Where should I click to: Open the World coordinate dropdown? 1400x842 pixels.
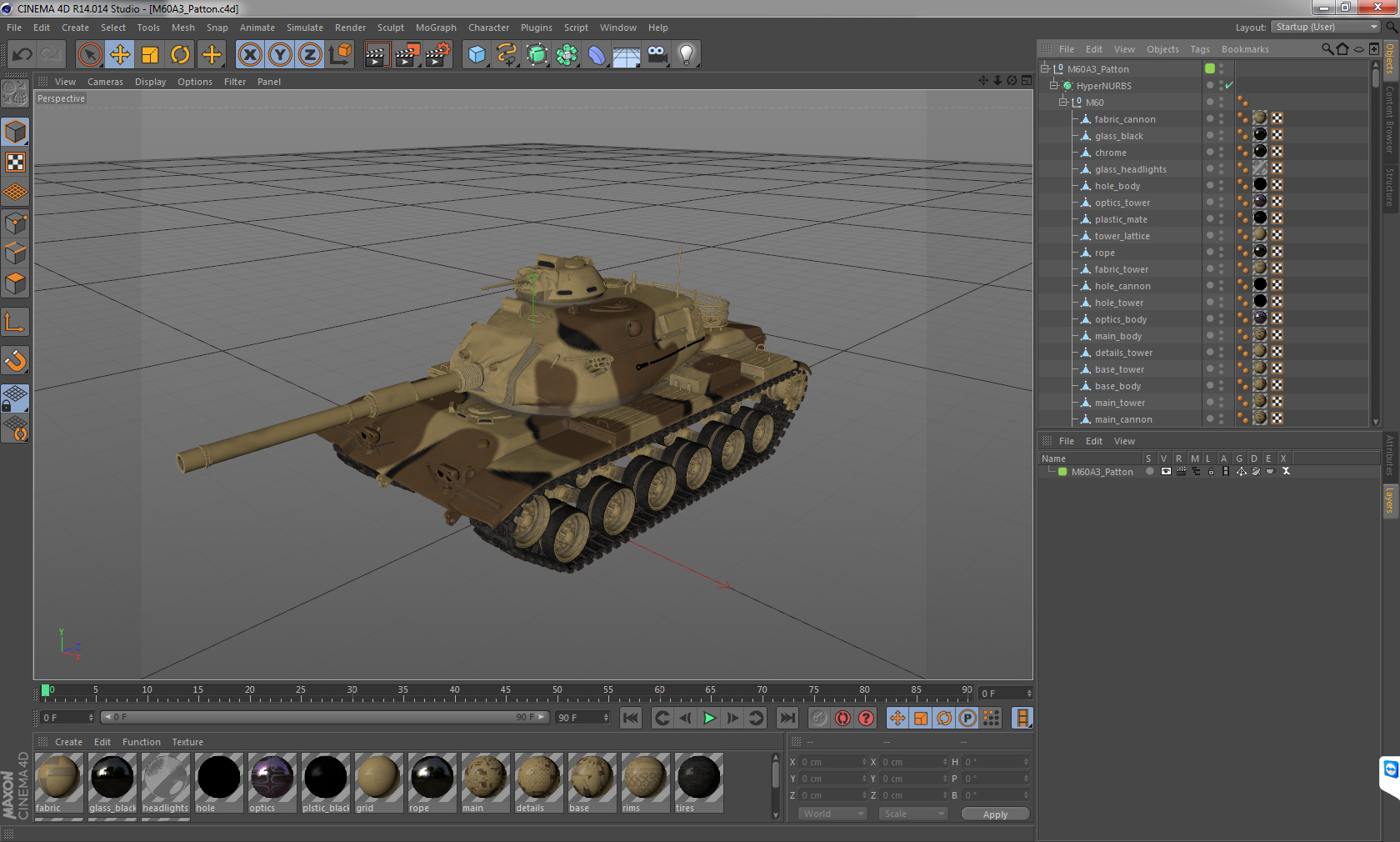click(x=833, y=814)
